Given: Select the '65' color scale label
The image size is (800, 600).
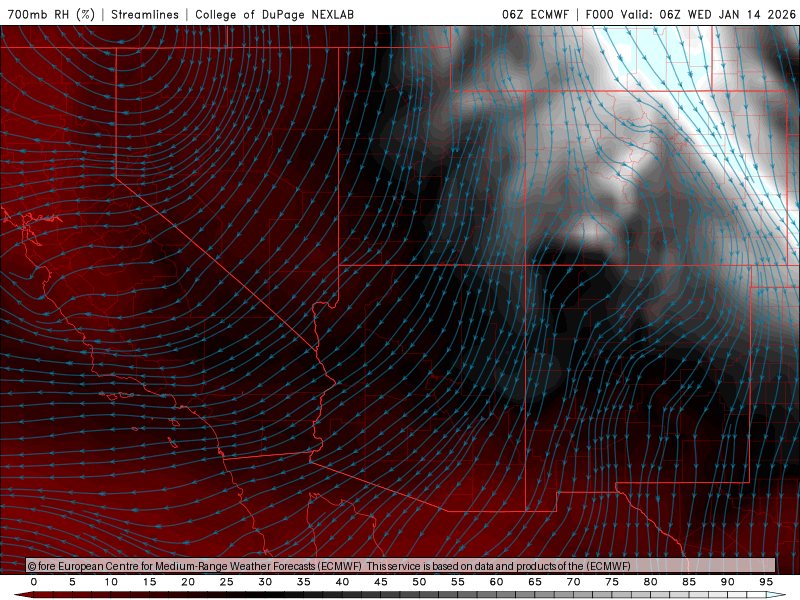Looking at the screenshot, I should pyautogui.click(x=535, y=582).
